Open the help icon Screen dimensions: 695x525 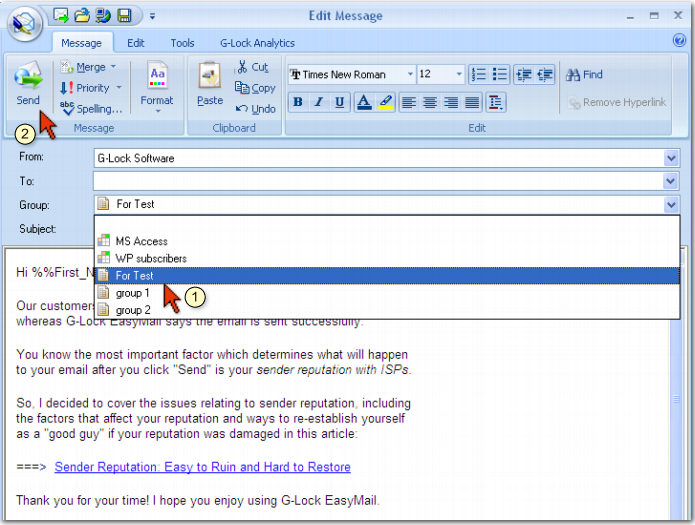679,40
